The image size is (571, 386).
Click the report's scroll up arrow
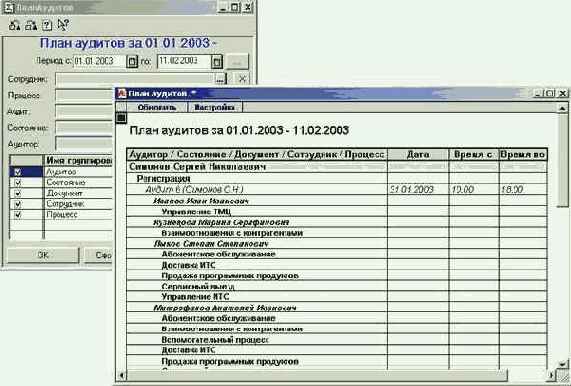(562, 108)
